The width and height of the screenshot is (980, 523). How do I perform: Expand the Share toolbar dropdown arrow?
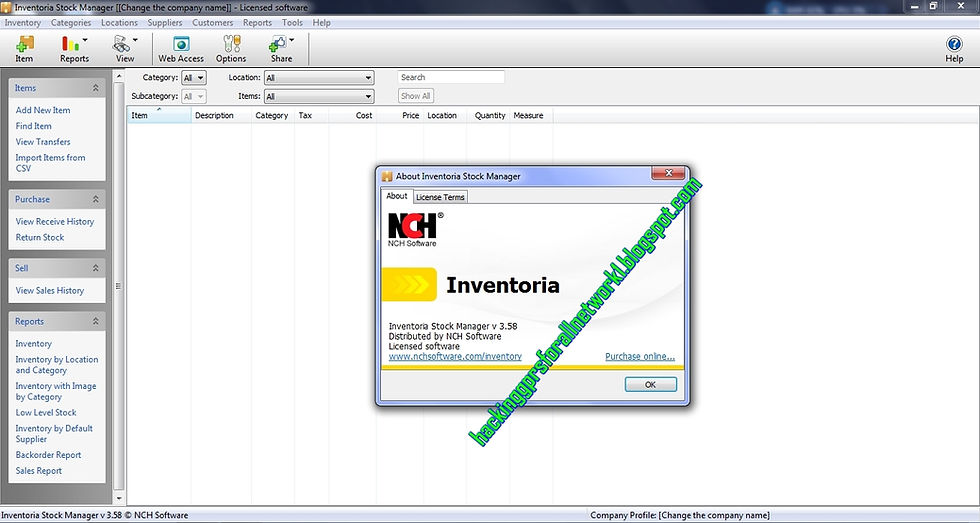(291, 40)
